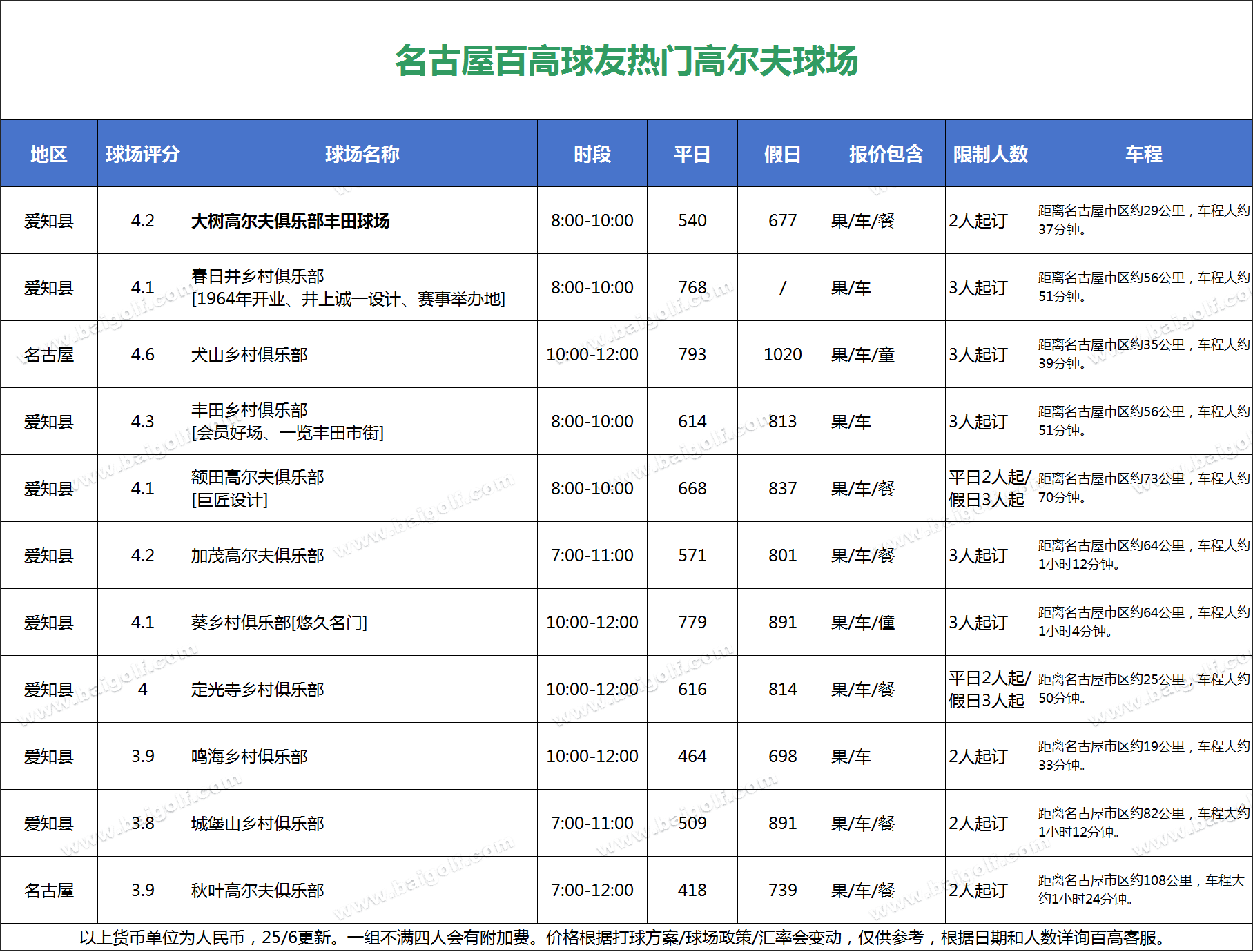The width and height of the screenshot is (1253, 952).
Task: Select the 时段 column header
Action: point(592,154)
